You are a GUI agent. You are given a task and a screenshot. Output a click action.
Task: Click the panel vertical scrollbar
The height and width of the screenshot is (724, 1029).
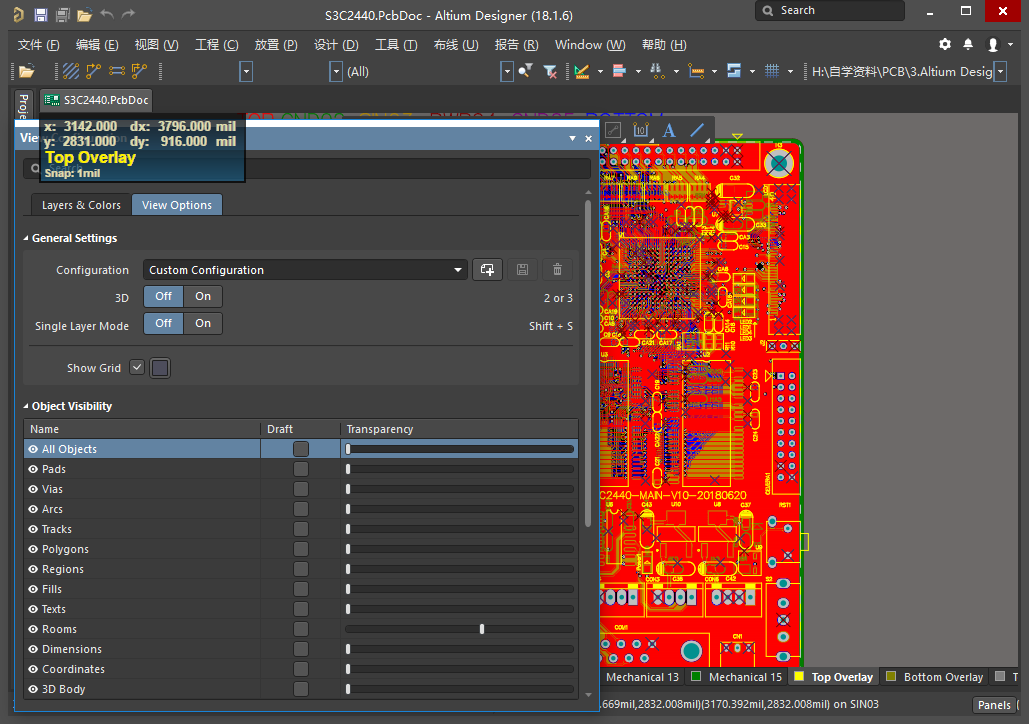[x=588, y=364]
